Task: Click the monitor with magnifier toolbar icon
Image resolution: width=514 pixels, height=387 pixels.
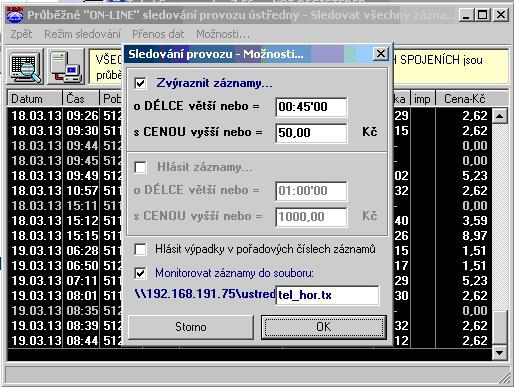Action: 25,66
